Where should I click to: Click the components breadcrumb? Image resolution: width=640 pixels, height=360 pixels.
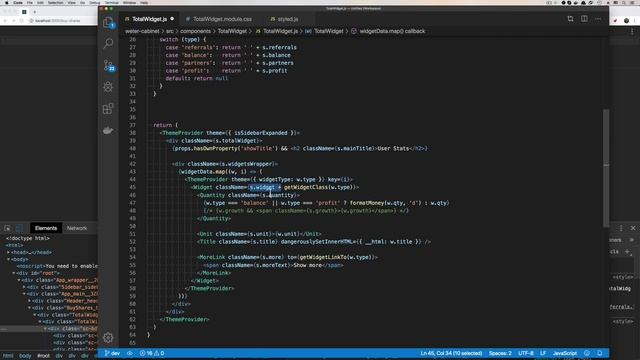[x=196, y=31]
